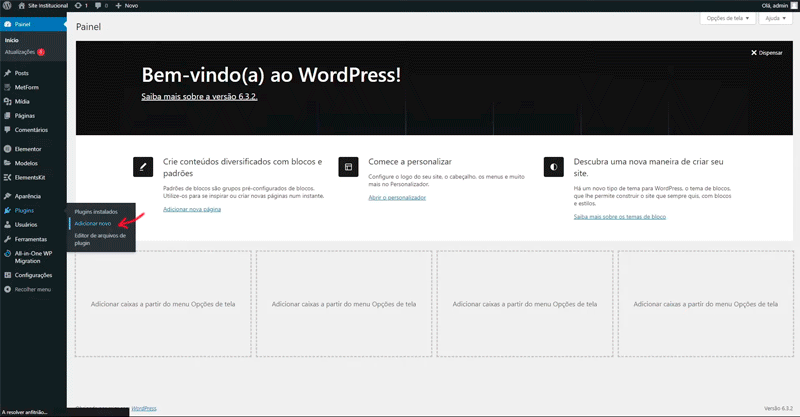800x417 pixels.
Task: Click the Plugins plug icon
Action: (x=8, y=210)
